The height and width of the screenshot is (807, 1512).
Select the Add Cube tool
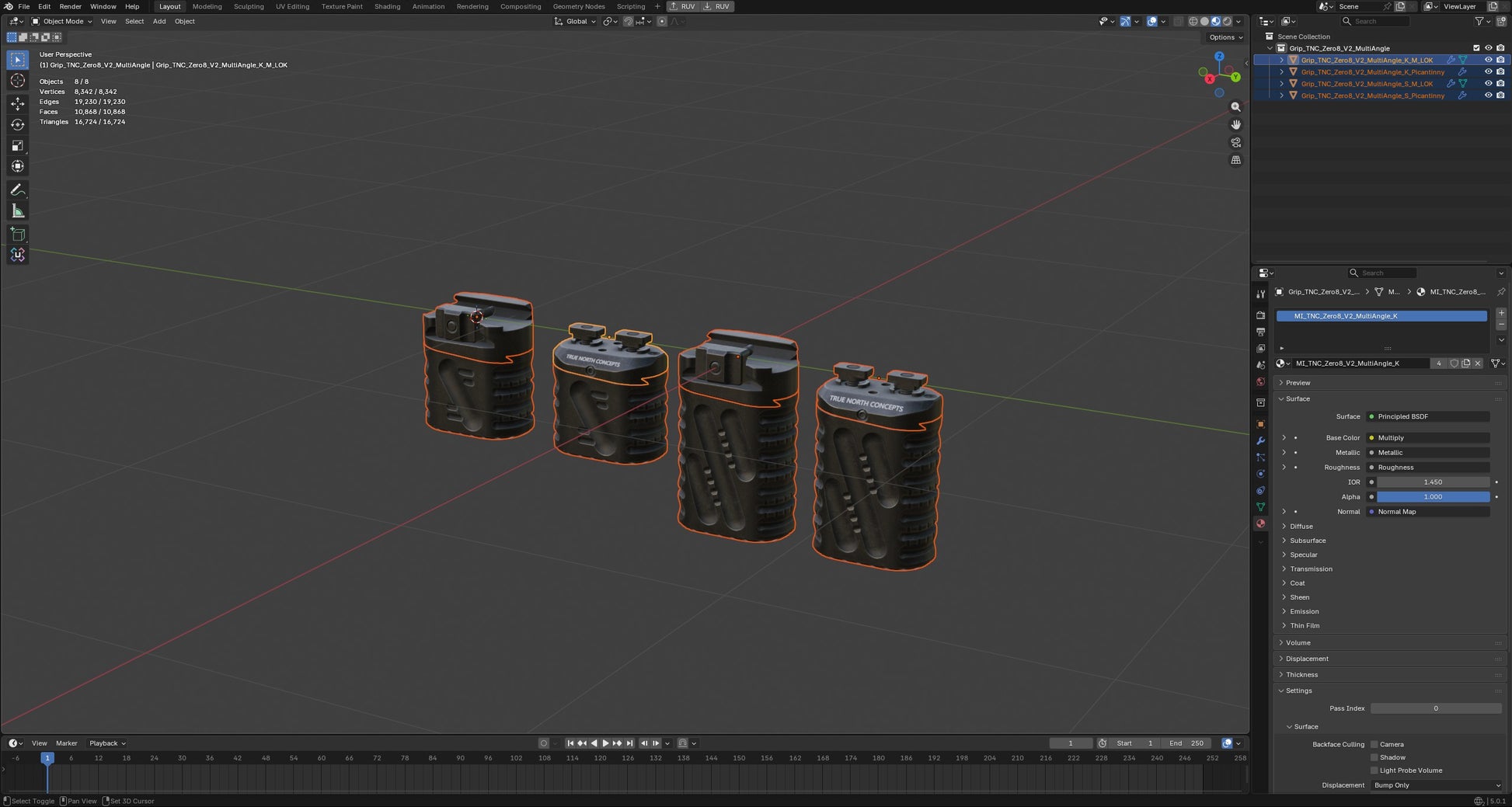pyautogui.click(x=18, y=234)
